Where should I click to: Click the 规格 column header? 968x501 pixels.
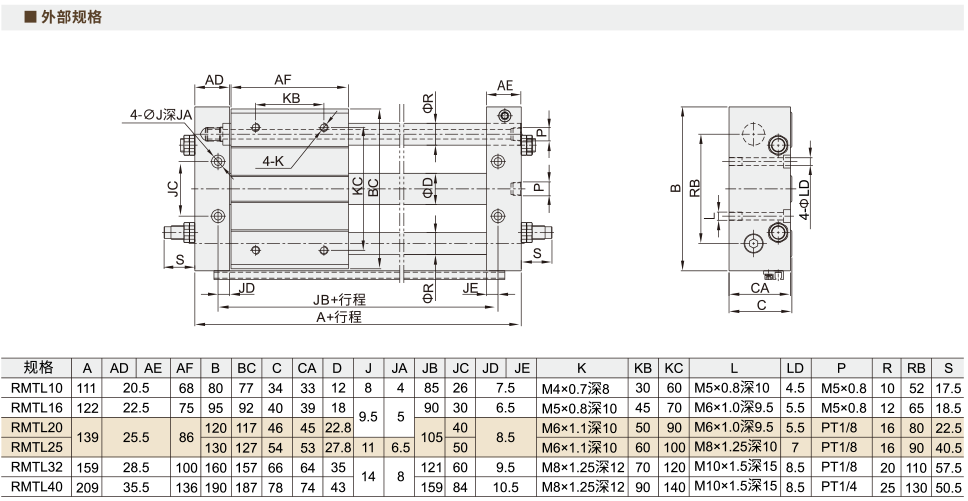click(x=38, y=368)
